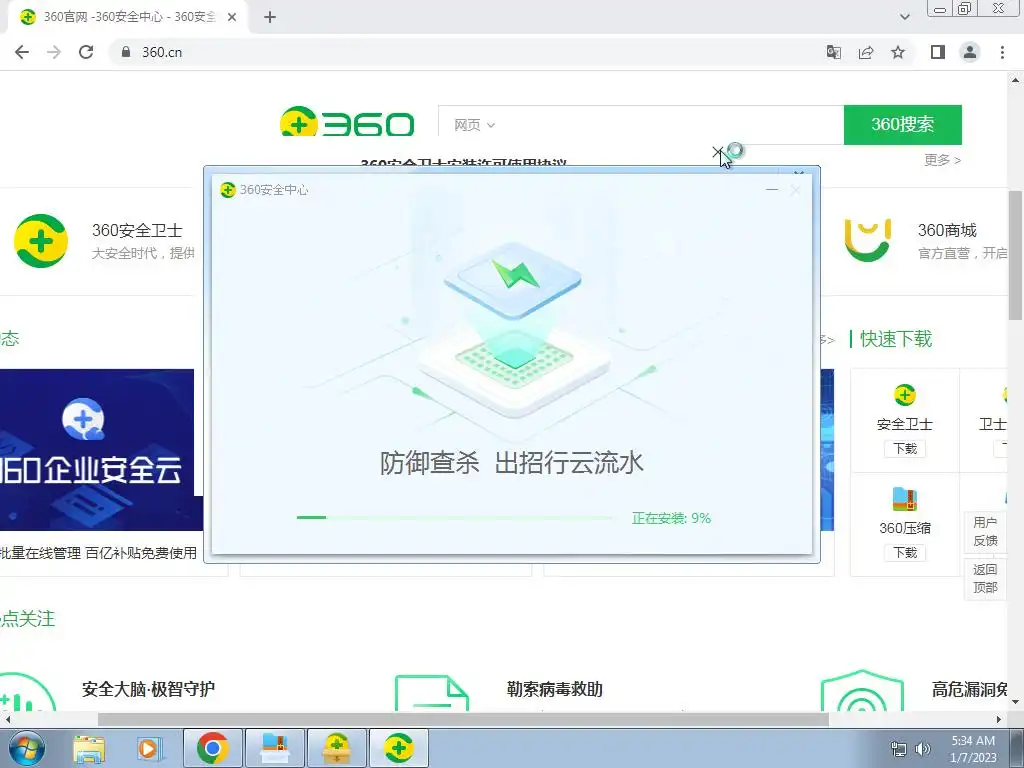
Task: Click the 安全大脑·极智守护 heading
Action: click(148, 689)
